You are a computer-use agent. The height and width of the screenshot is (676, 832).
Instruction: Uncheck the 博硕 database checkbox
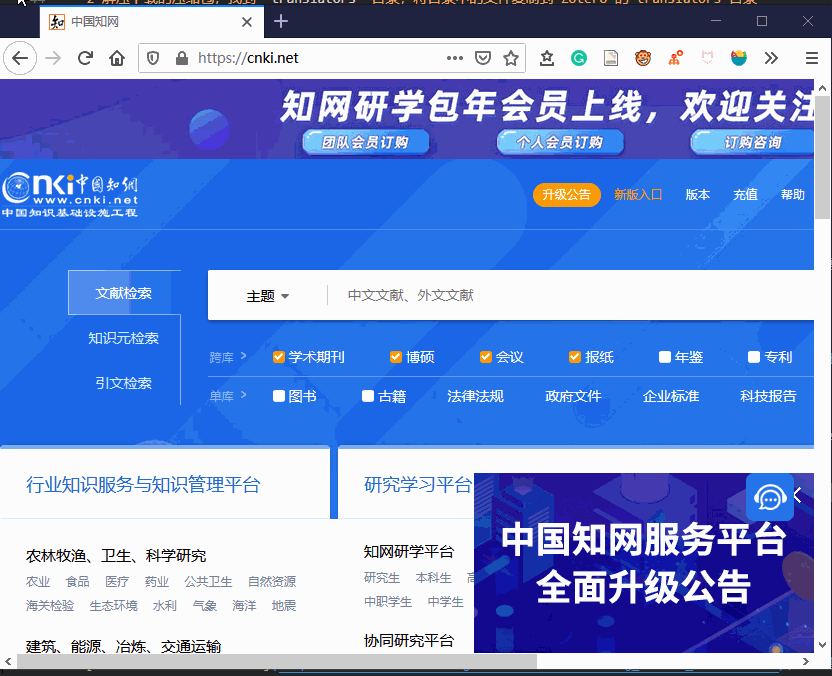tap(396, 357)
